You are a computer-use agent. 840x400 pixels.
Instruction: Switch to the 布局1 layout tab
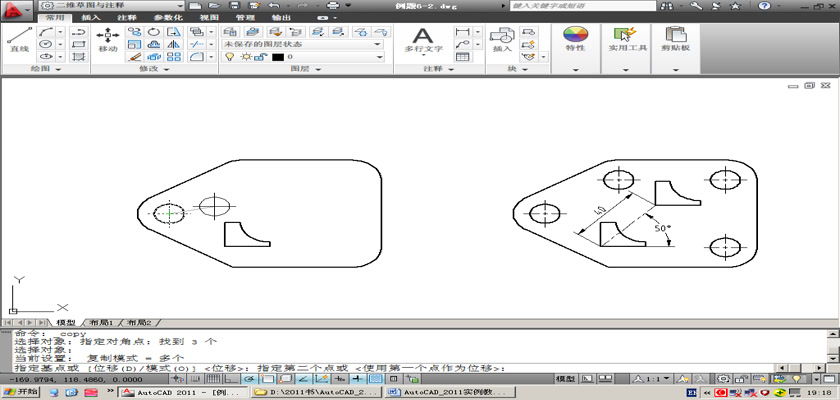99,323
